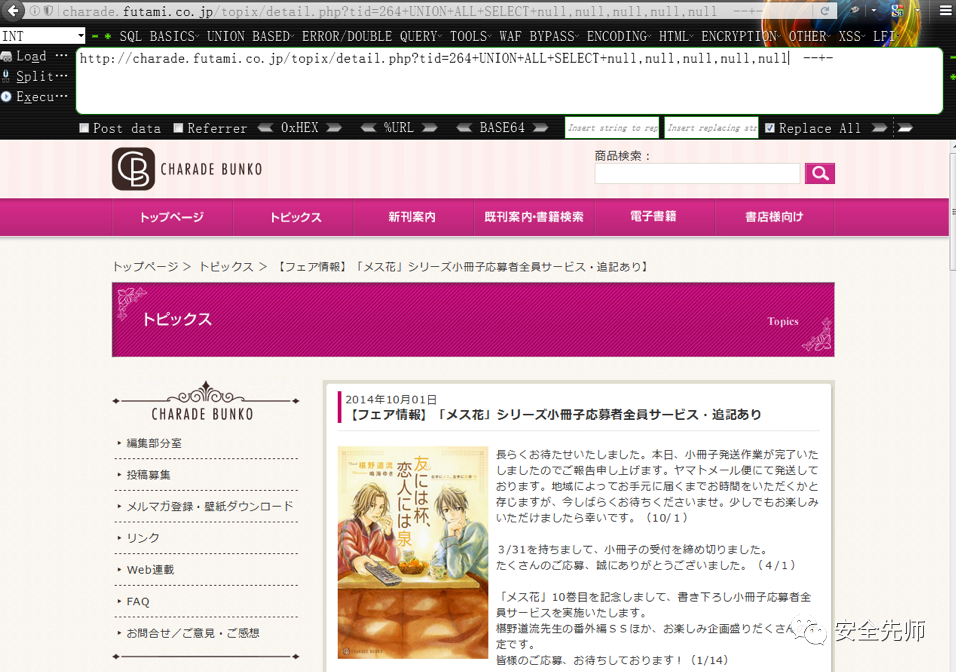The image size is (956, 672).
Task: Open the お問合せ／ご意見・ご感想 sidebar link
Action: [193, 634]
